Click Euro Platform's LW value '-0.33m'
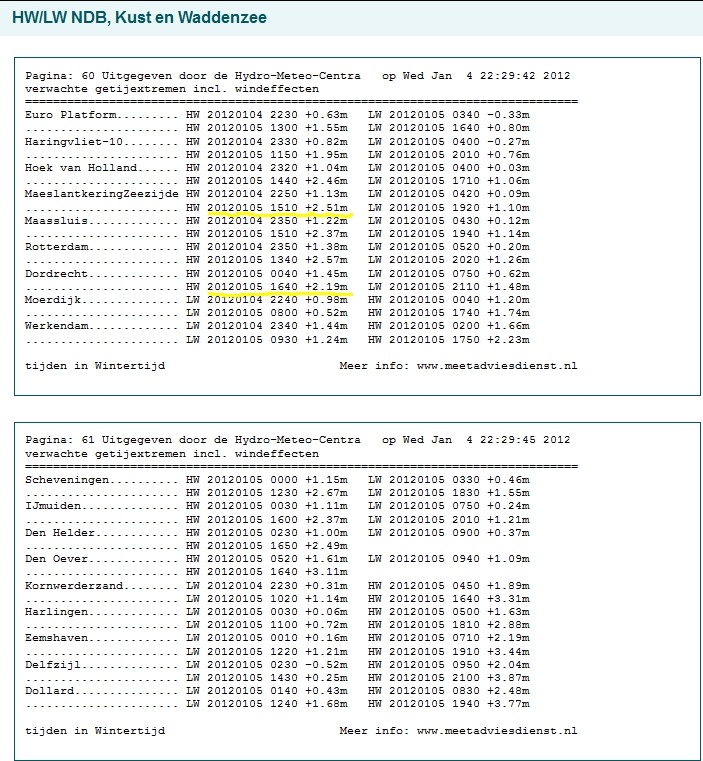The width and height of the screenshot is (703, 761). point(508,115)
